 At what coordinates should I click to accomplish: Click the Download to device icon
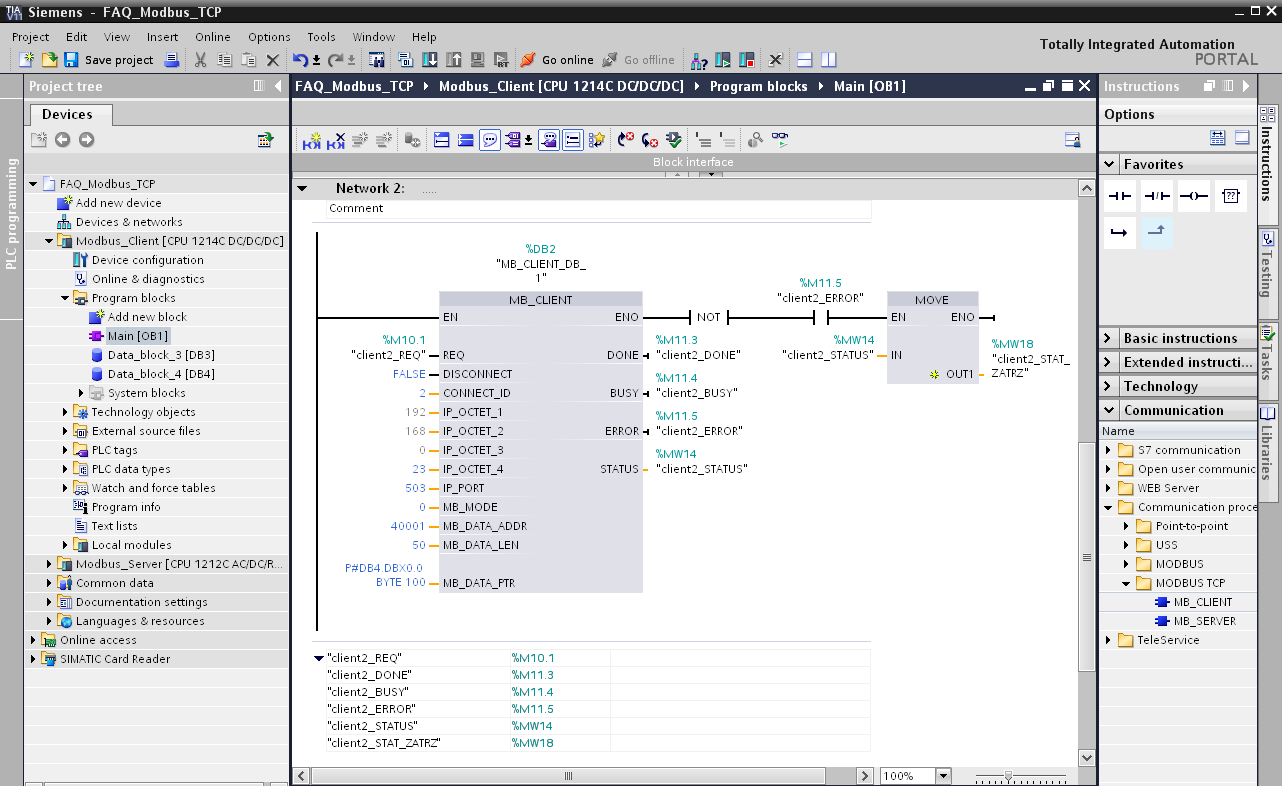click(x=429, y=60)
